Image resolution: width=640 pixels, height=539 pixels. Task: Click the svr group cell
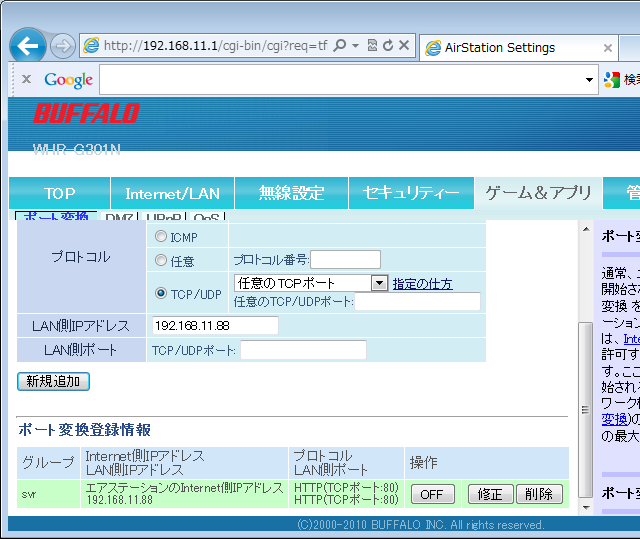[x=49, y=494]
